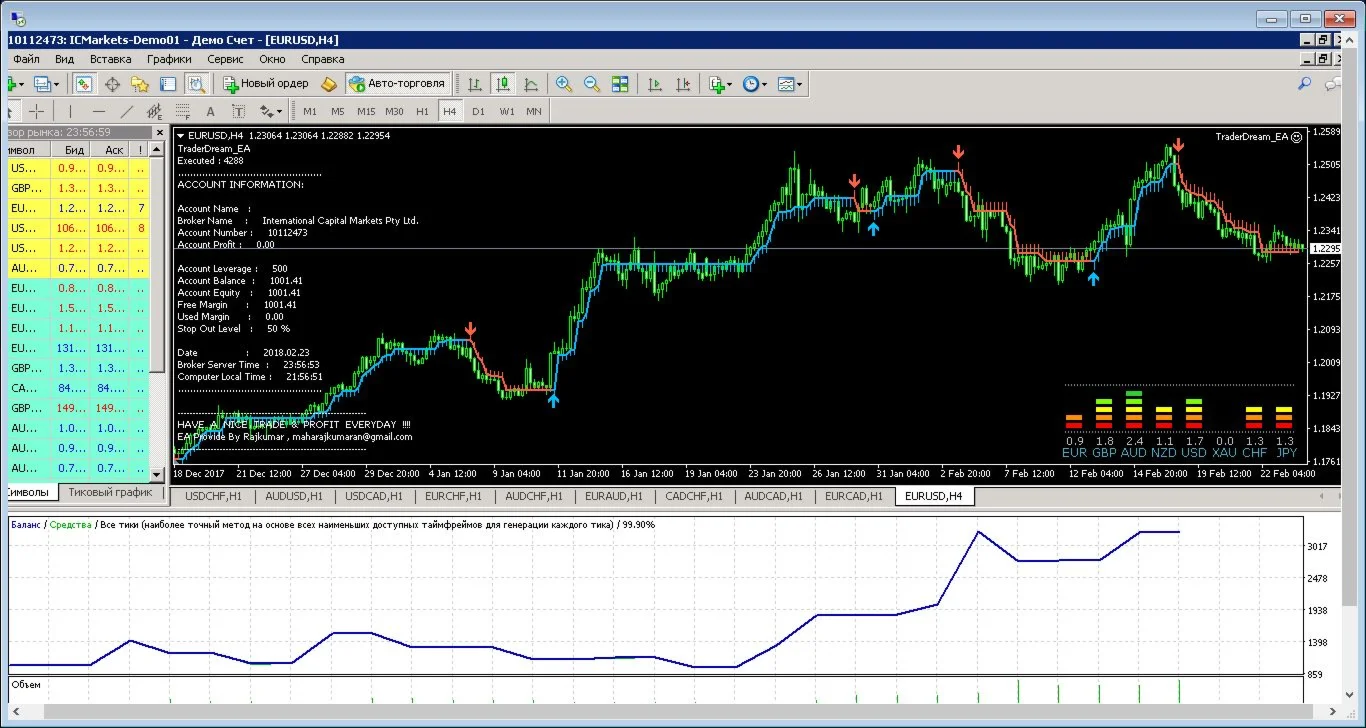Select the text label 'A' tool

pos(210,111)
